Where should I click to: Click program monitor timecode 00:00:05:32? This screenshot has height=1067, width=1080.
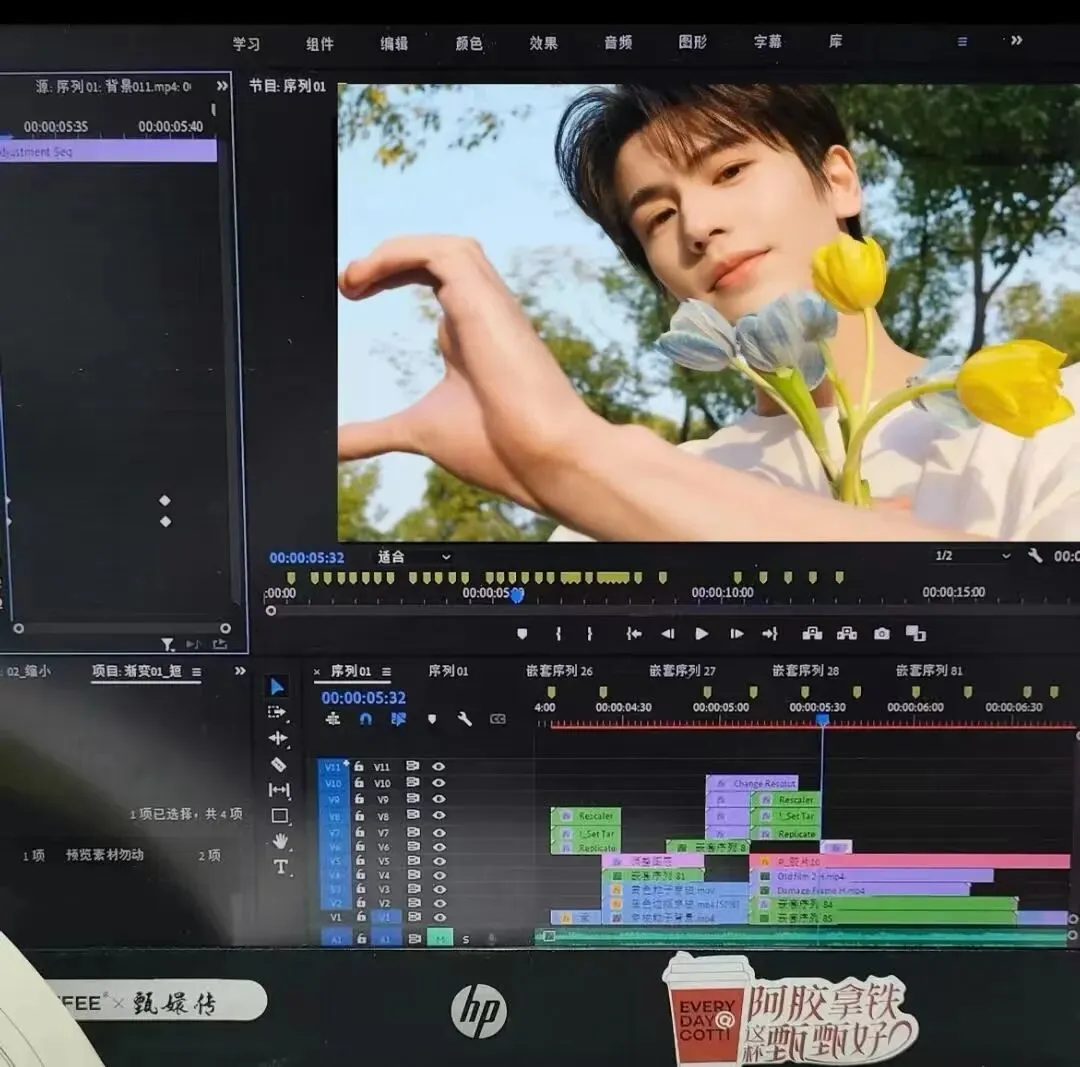tap(307, 557)
